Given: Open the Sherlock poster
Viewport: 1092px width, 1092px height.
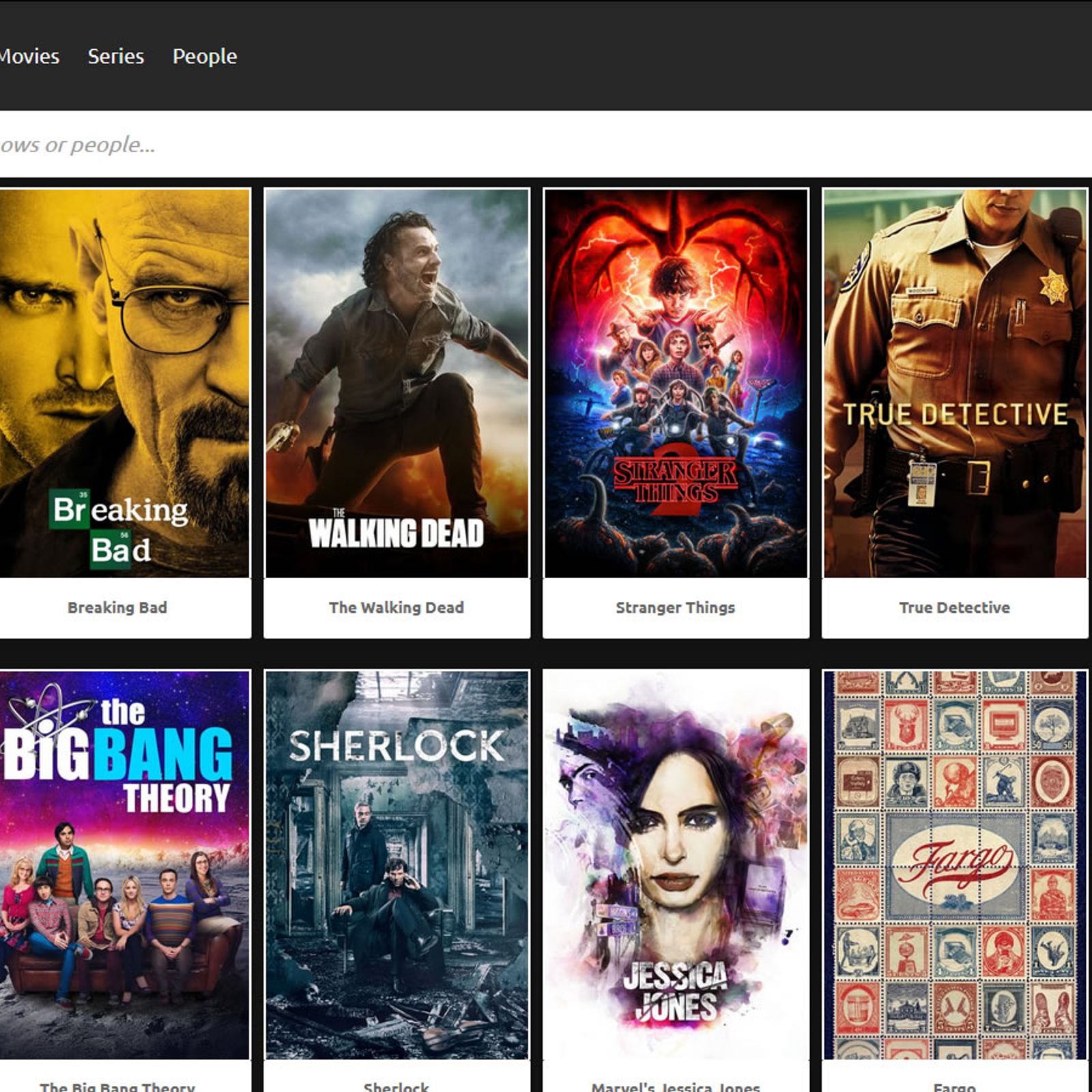Looking at the screenshot, I should pos(397,865).
